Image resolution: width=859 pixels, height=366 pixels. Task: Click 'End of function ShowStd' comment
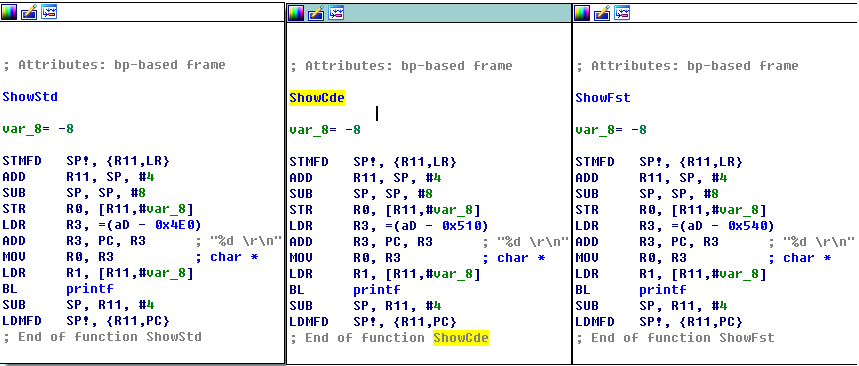tap(102, 336)
